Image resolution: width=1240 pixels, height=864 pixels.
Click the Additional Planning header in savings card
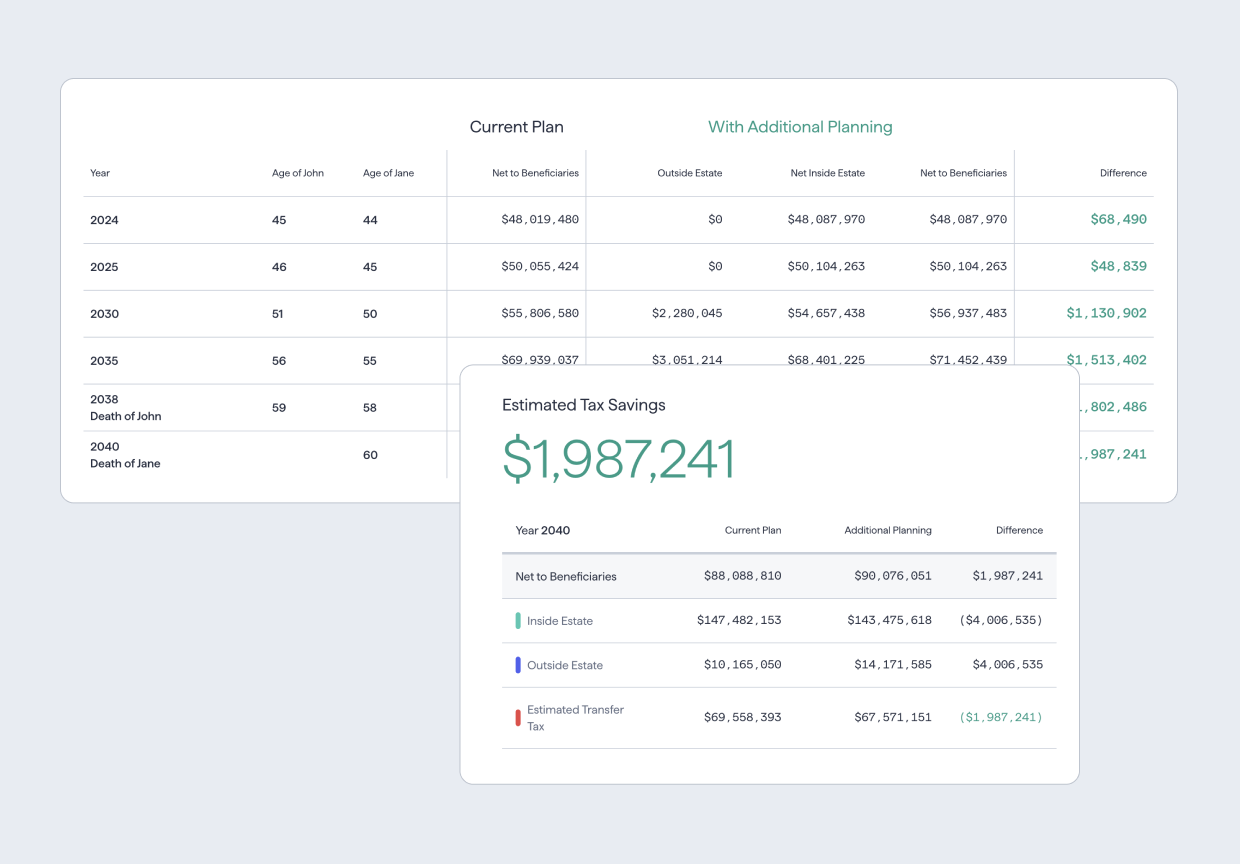(x=887, y=530)
